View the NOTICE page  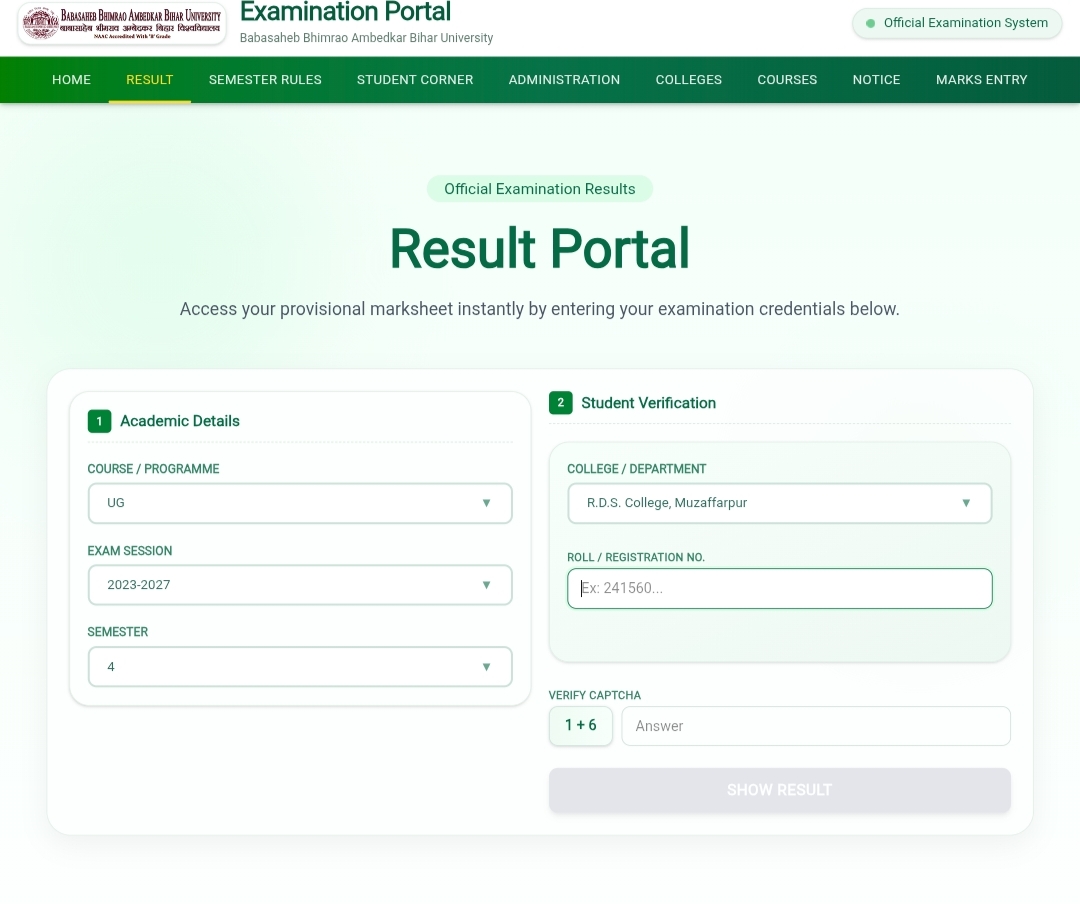[x=876, y=80]
